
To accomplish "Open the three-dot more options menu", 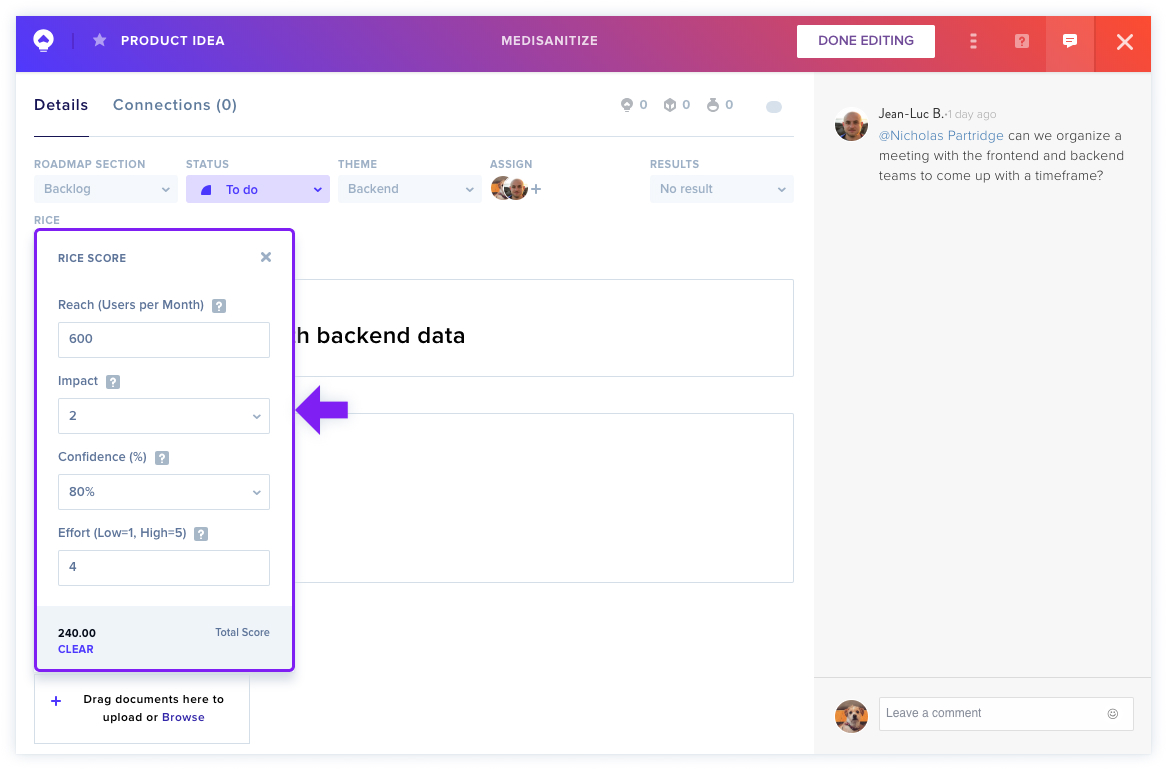I will tap(973, 41).
